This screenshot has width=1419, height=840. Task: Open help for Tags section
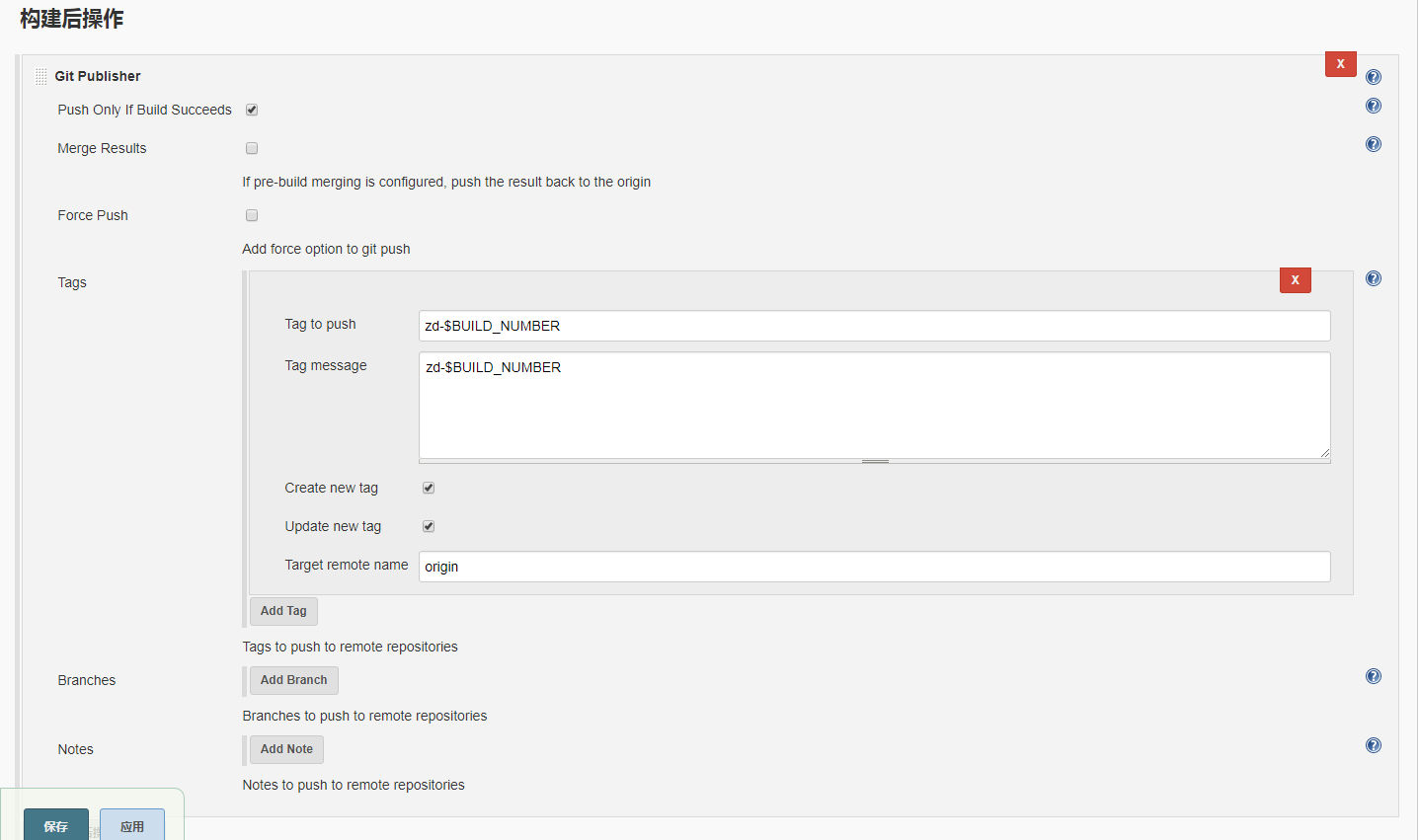(1373, 278)
